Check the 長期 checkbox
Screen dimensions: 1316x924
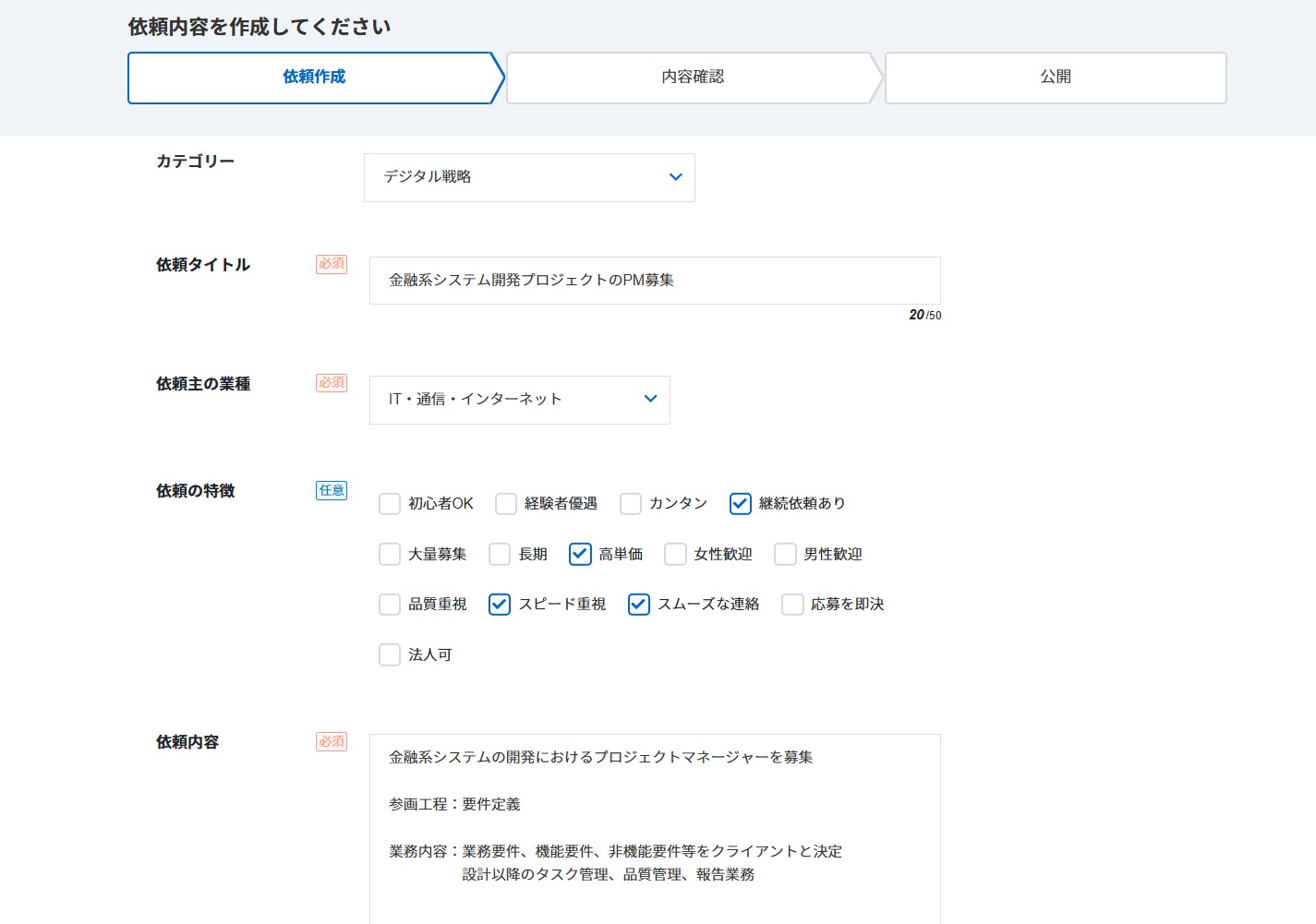click(x=500, y=555)
